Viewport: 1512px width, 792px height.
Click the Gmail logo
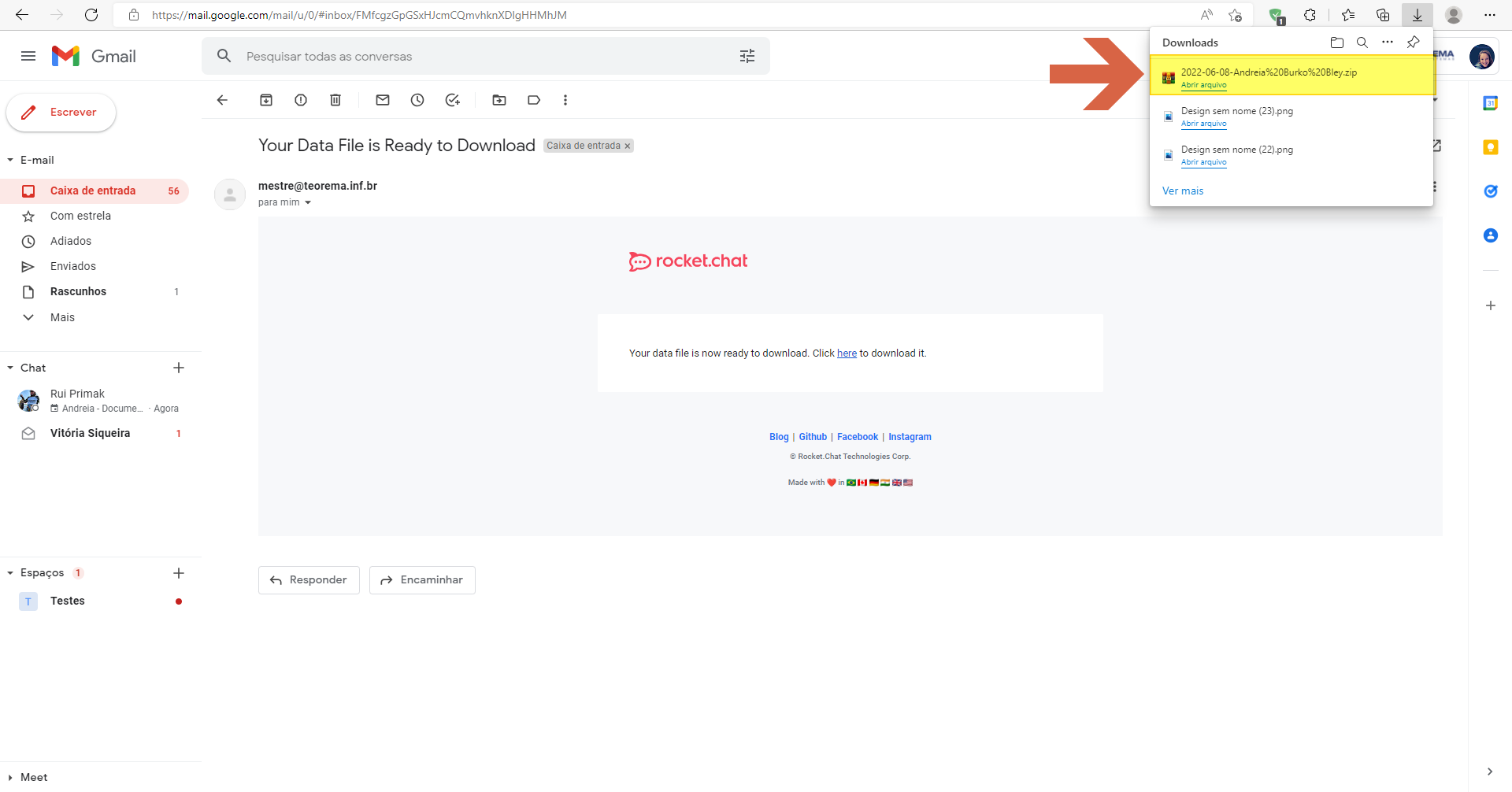(x=94, y=56)
